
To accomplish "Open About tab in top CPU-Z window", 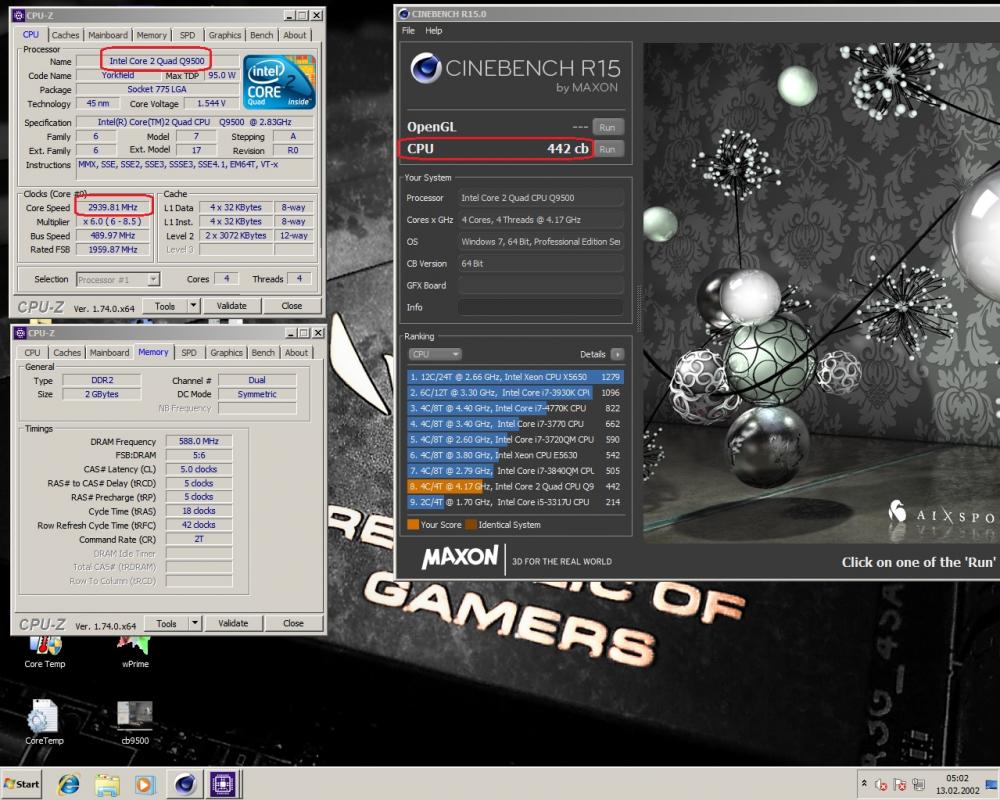I will (x=295, y=35).
